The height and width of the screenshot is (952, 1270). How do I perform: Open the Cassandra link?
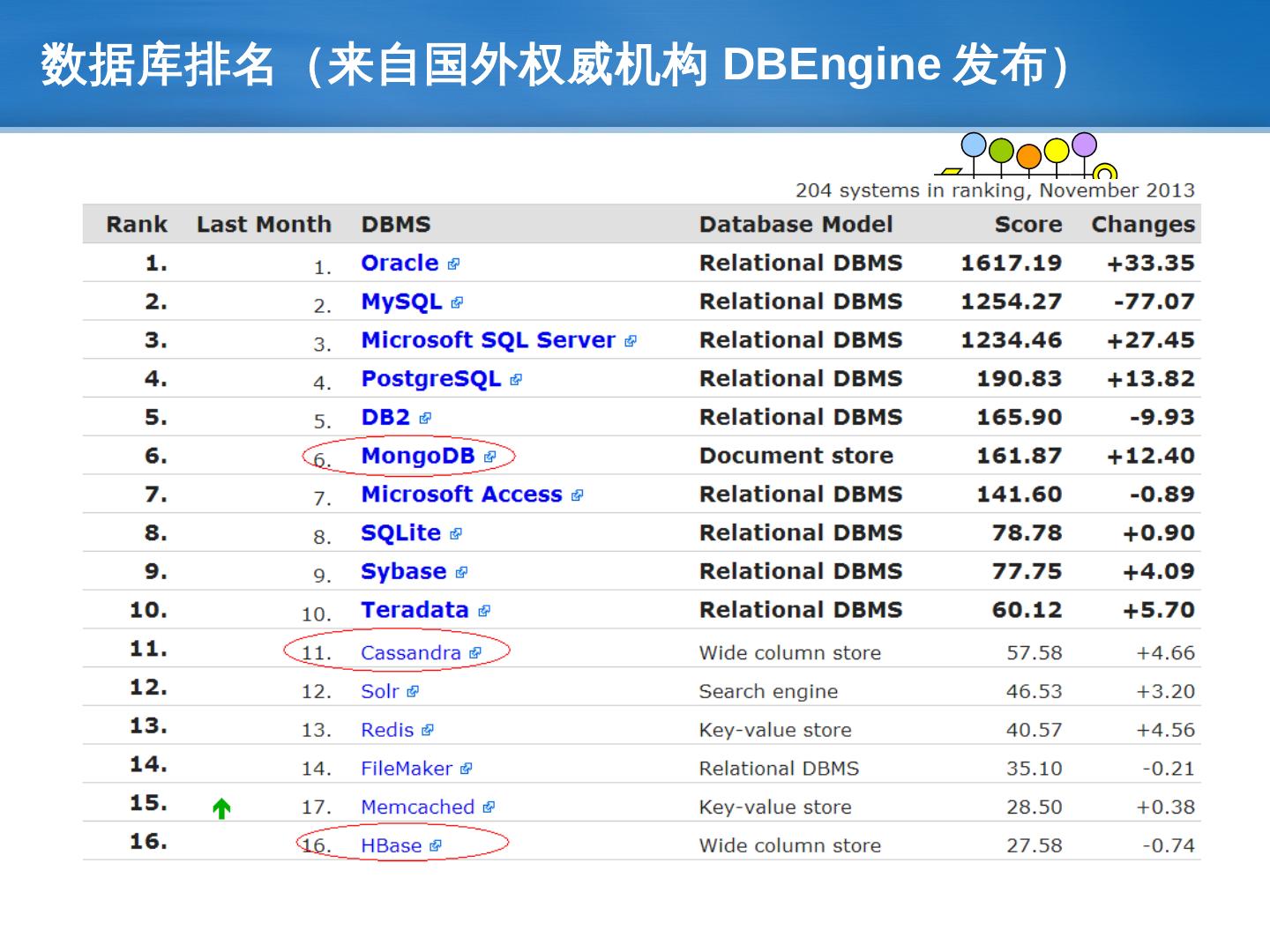(x=410, y=653)
